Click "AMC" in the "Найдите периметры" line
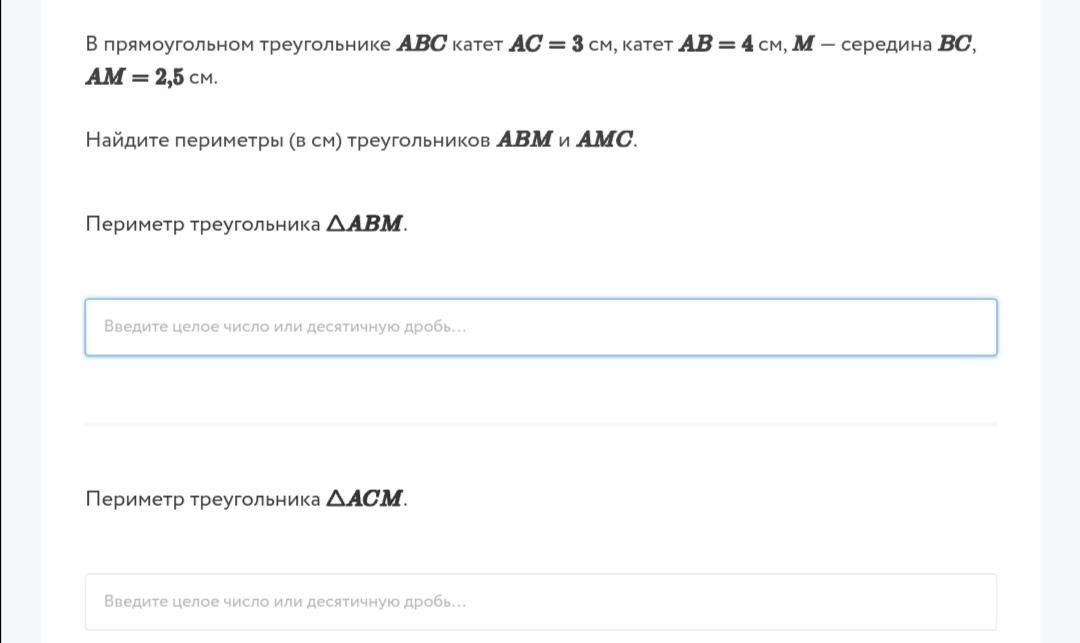Image resolution: width=1080 pixels, height=643 pixels. (x=604, y=140)
